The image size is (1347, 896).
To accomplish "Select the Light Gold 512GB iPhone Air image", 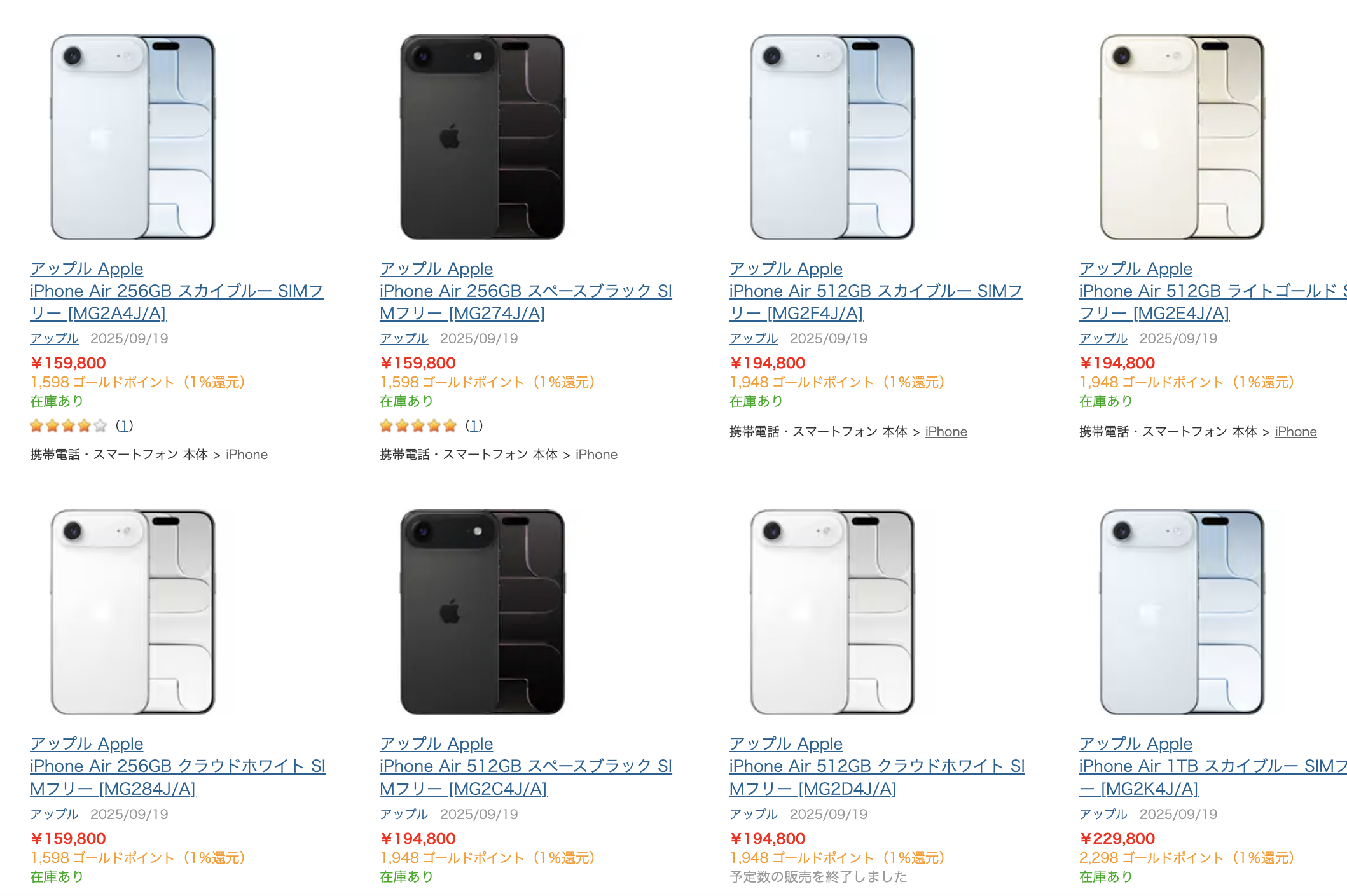I will (x=1182, y=137).
